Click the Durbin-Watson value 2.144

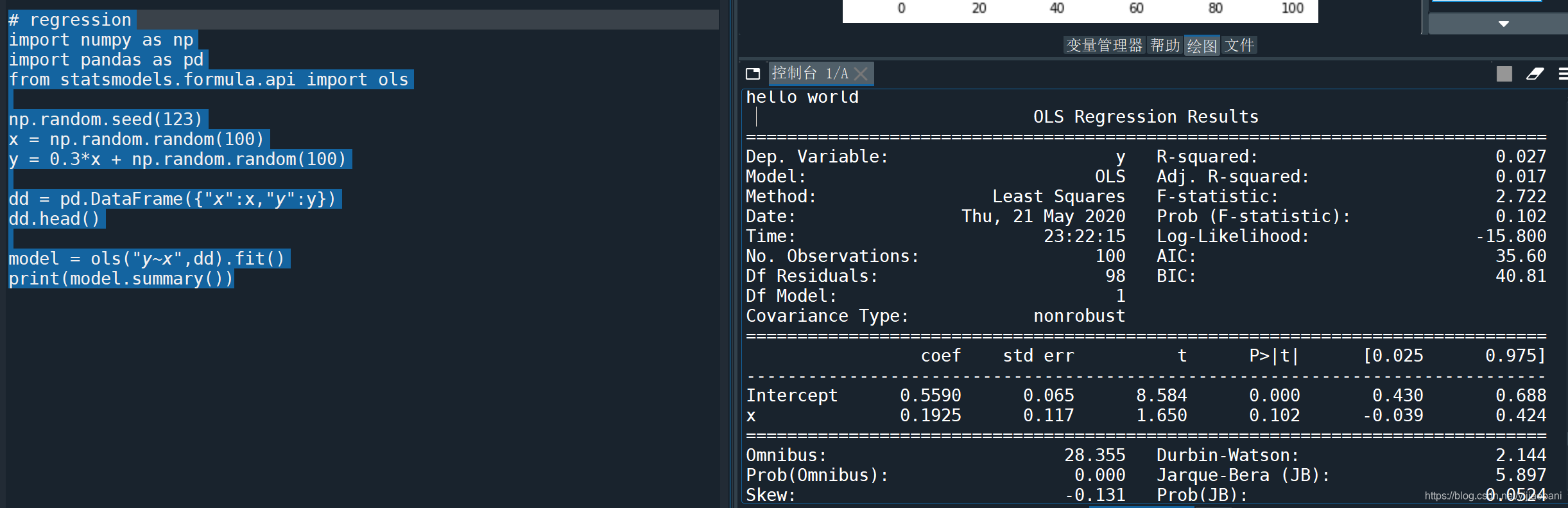tap(1521, 455)
